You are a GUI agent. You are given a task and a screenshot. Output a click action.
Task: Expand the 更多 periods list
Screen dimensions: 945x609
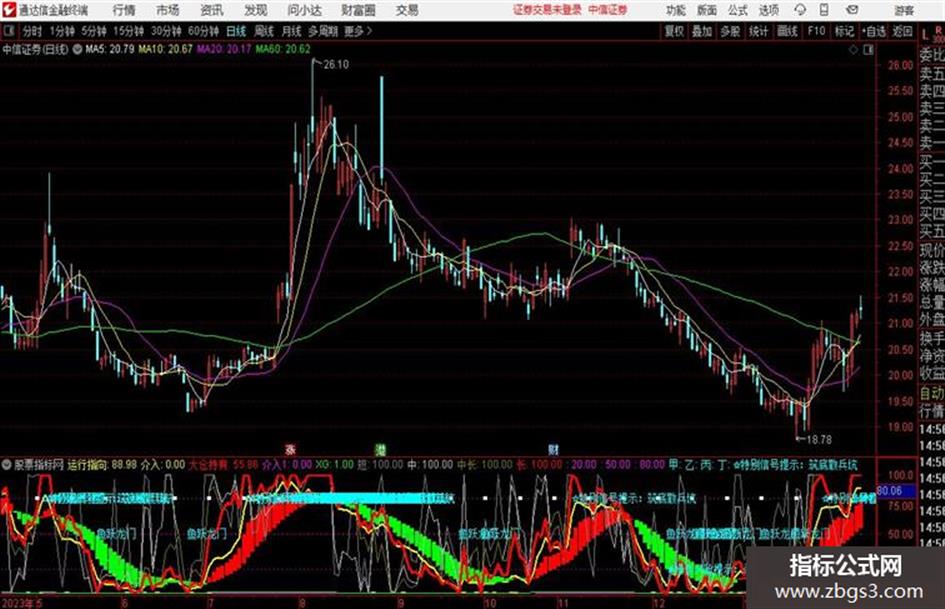click(x=357, y=31)
